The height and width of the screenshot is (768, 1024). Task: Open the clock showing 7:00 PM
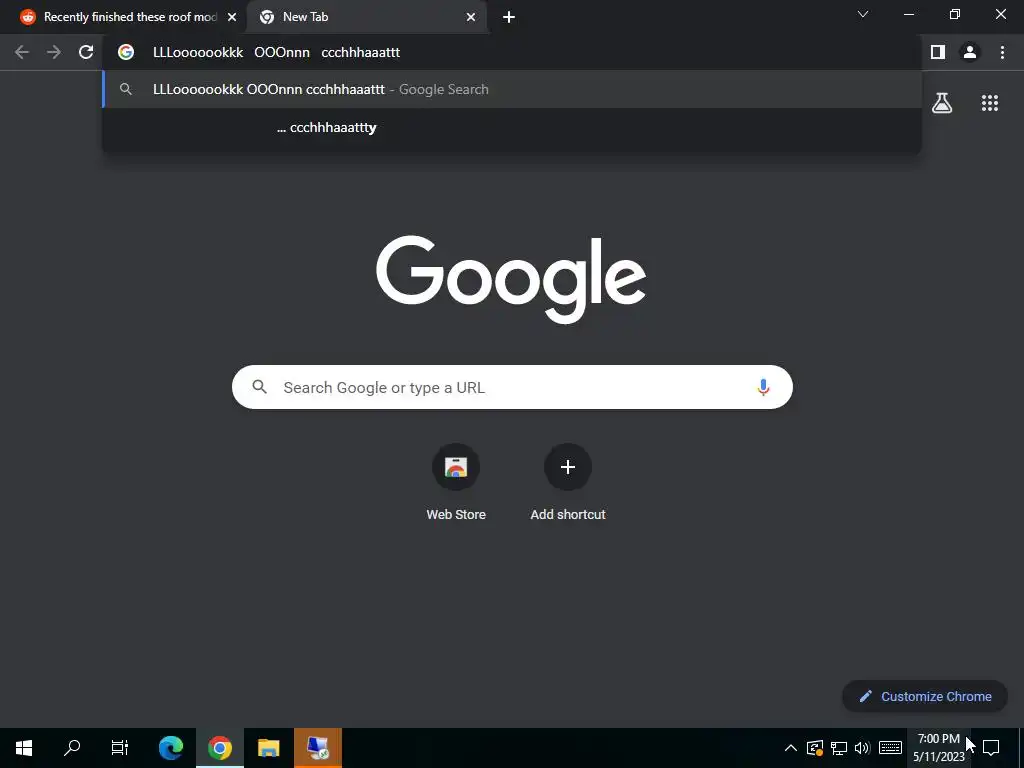[x=938, y=748]
